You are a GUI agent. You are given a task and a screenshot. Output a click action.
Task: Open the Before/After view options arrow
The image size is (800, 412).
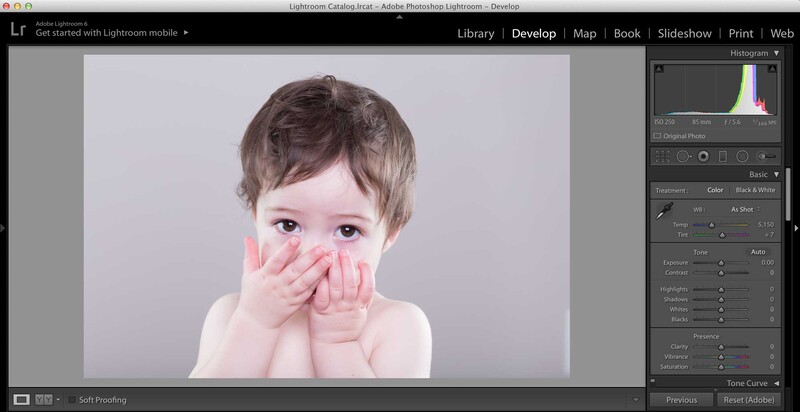click(x=58, y=400)
